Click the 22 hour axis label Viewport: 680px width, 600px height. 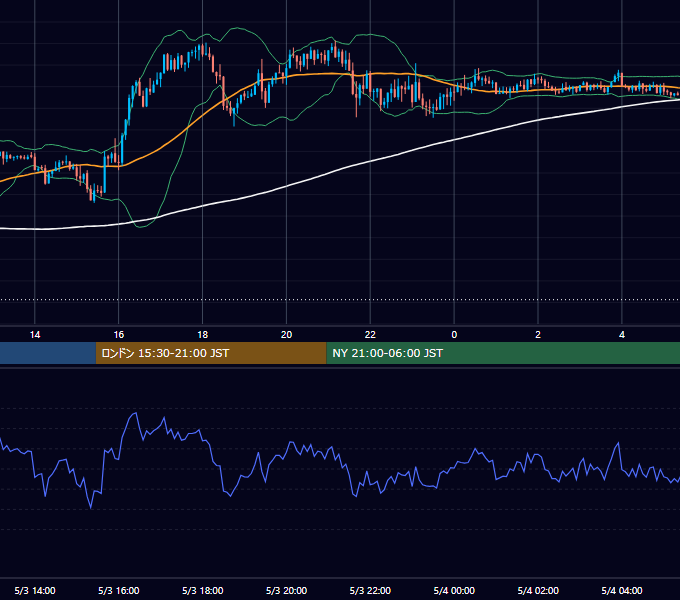point(370,335)
